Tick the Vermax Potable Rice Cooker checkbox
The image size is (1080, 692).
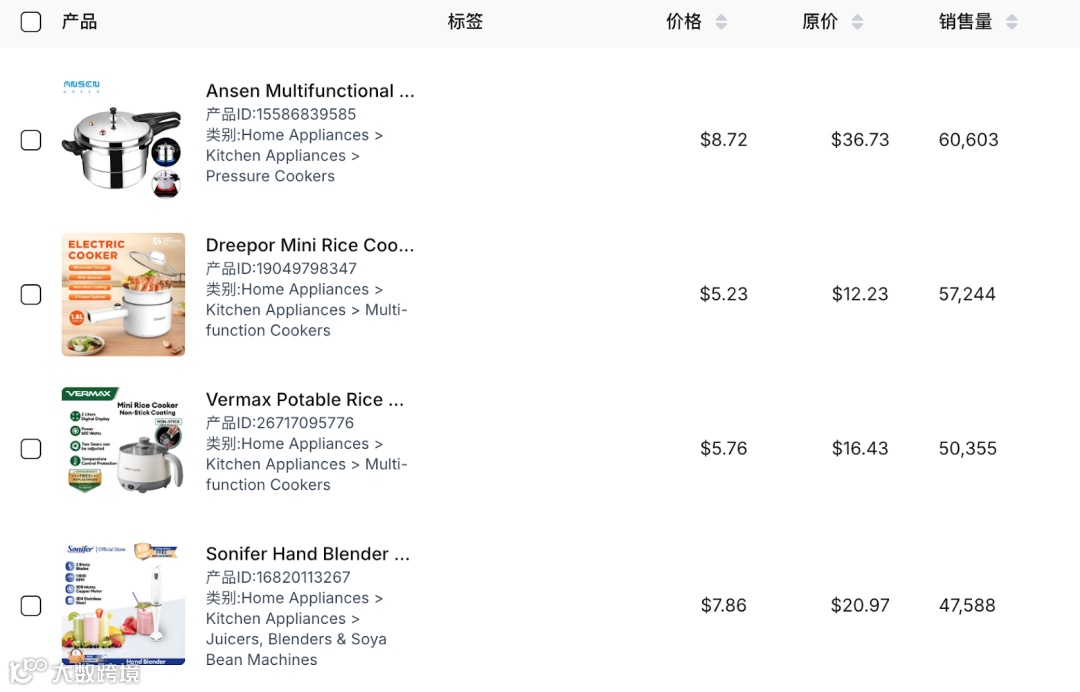click(31, 448)
